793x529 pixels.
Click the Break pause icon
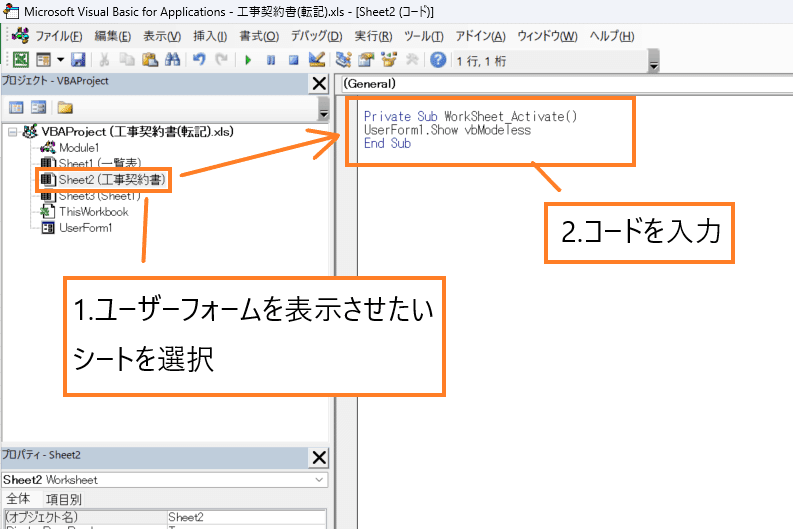point(271,60)
